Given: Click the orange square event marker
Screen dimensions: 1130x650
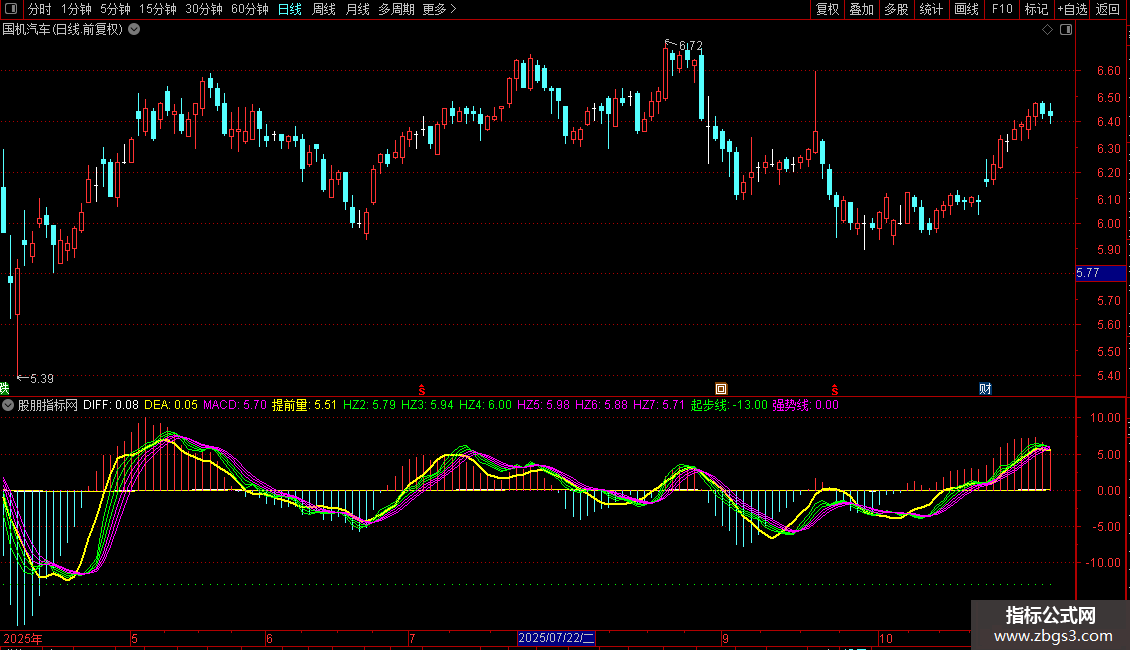Looking at the screenshot, I should click(x=720, y=388).
